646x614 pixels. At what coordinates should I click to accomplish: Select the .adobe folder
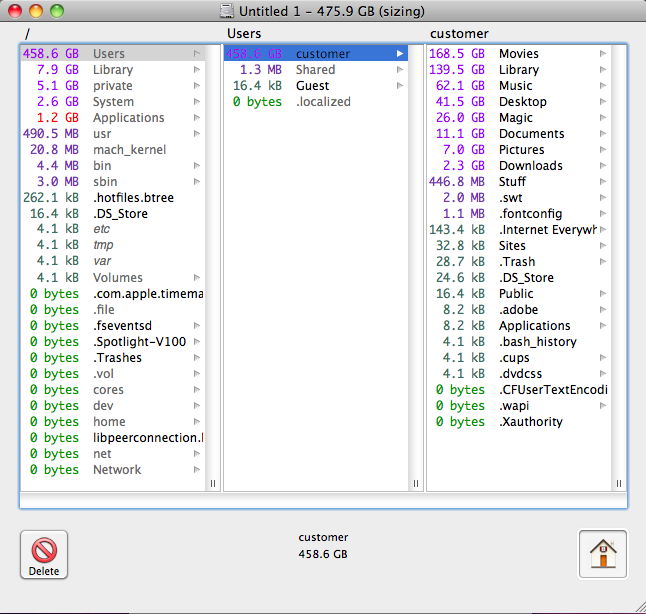click(x=519, y=309)
